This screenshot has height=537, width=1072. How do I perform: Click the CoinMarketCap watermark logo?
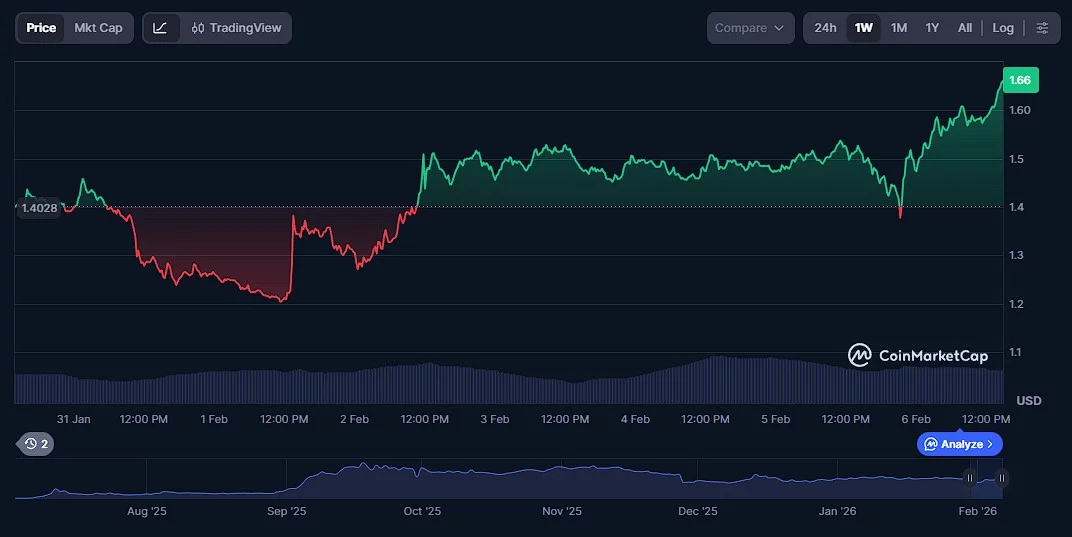click(x=918, y=355)
